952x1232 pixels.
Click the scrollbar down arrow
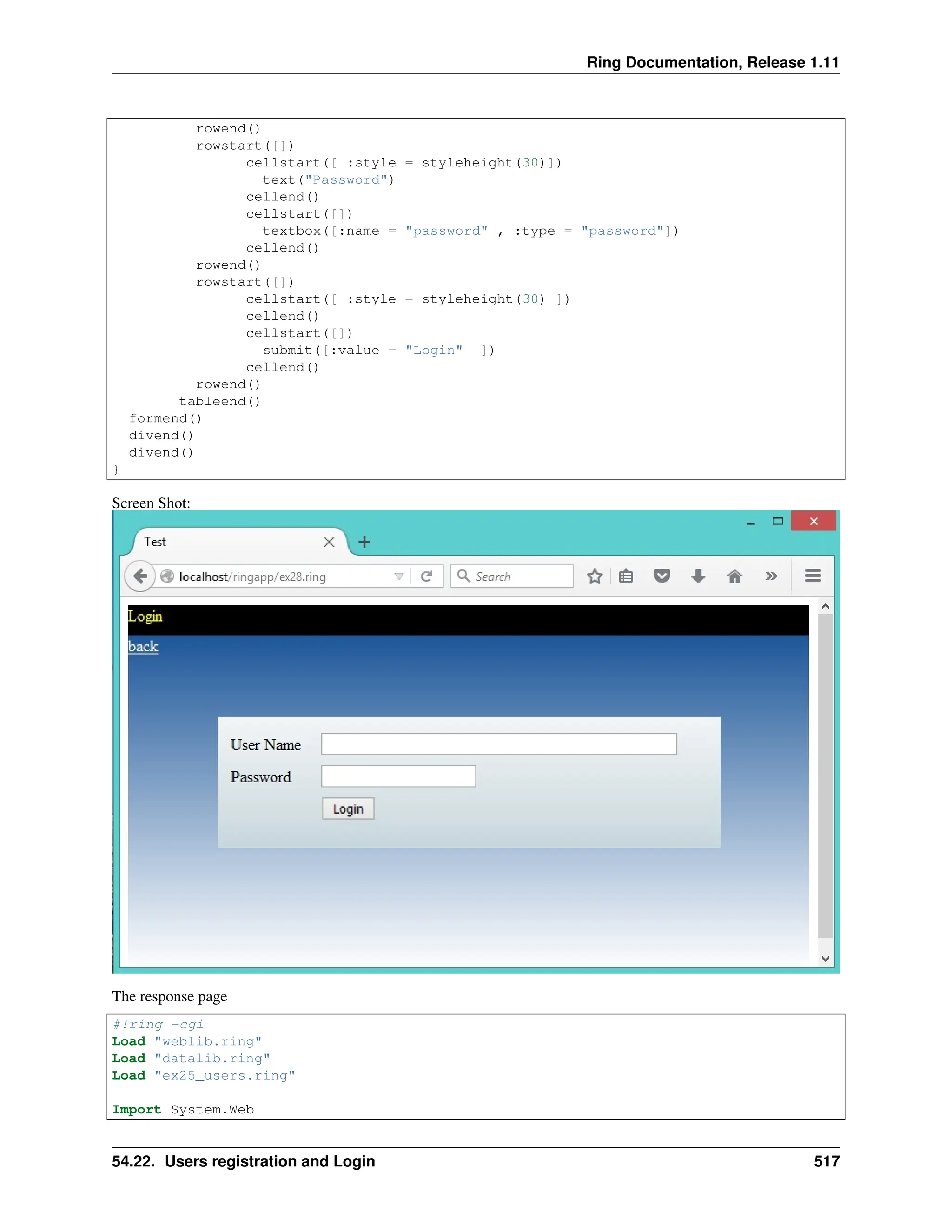point(825,959)
